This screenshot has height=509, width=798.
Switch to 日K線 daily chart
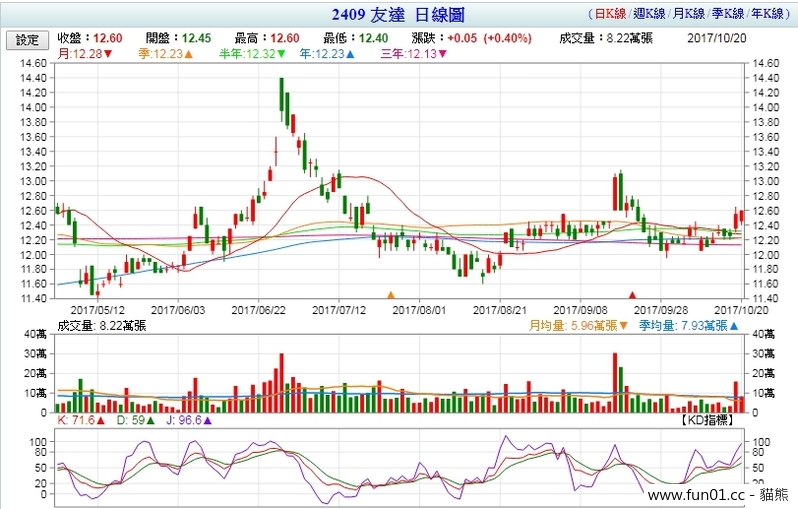click(x=610, y=15)
